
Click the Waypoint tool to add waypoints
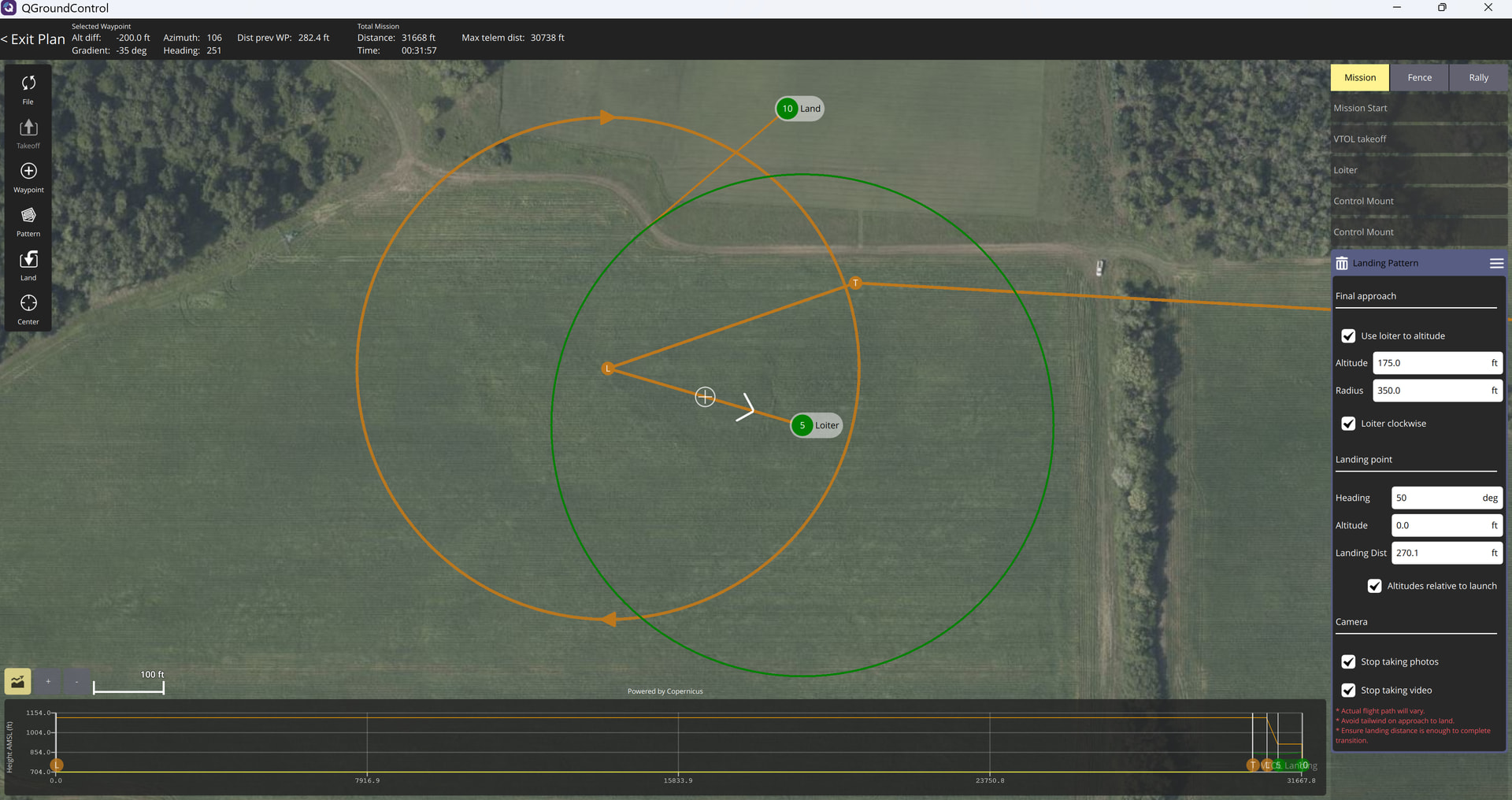tap(28, 176)
